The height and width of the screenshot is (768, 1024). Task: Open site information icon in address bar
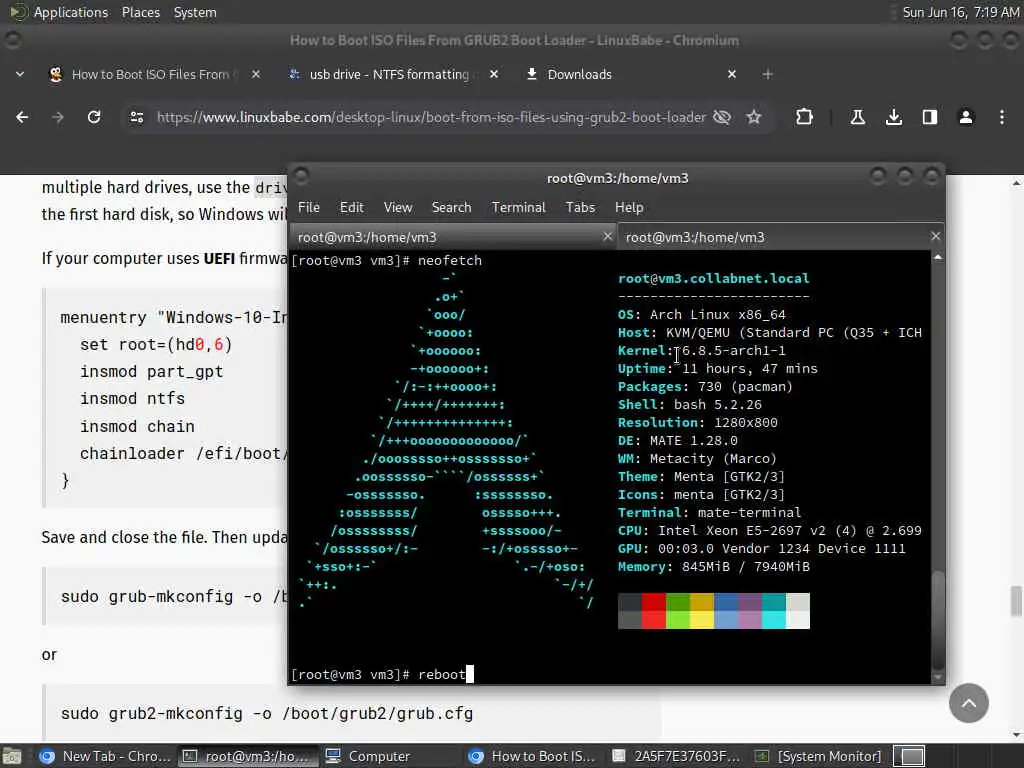pyautogui.click(x=136, y=117)
